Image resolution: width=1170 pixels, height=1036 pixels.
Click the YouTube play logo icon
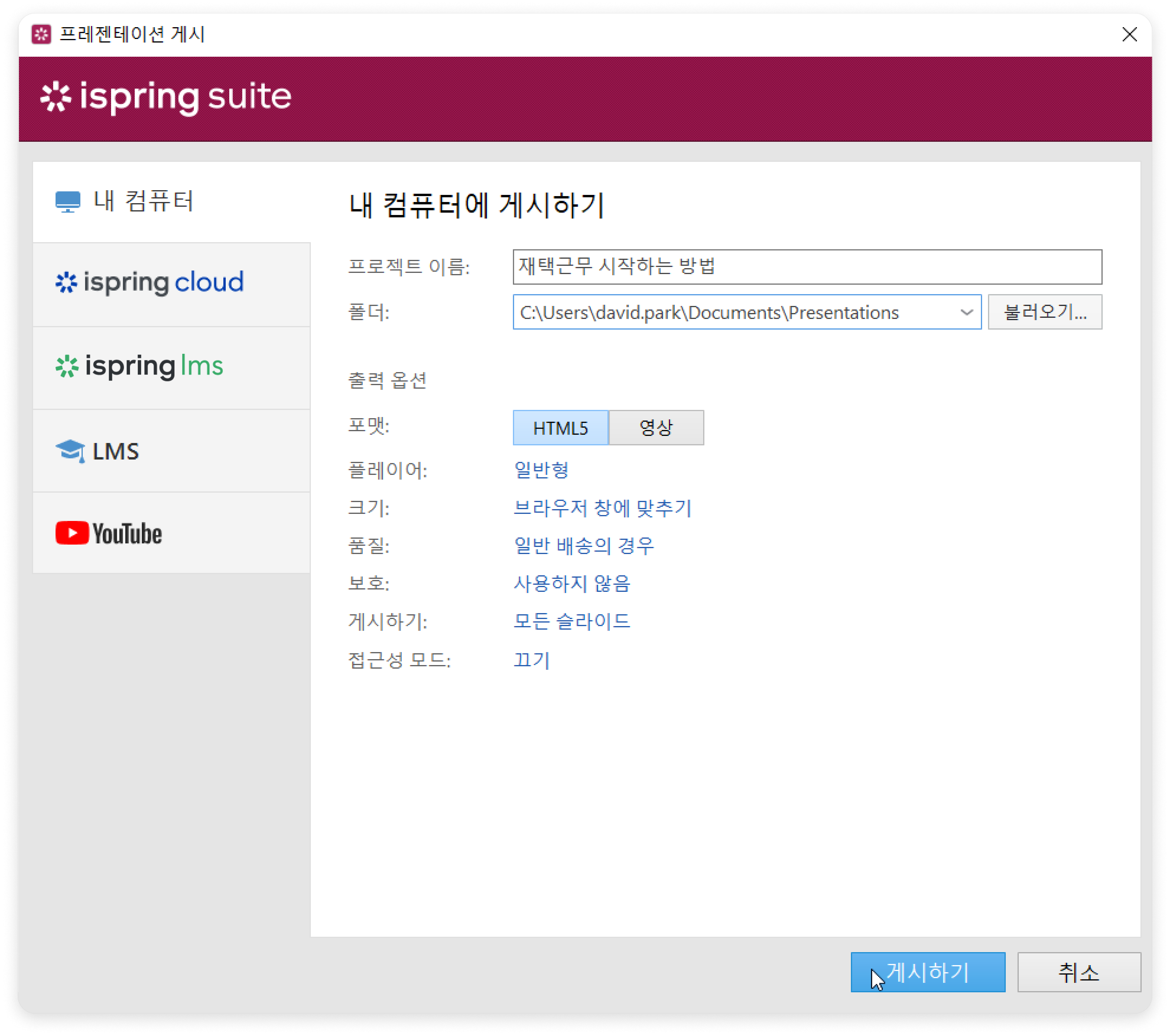(x=72, y=533)
